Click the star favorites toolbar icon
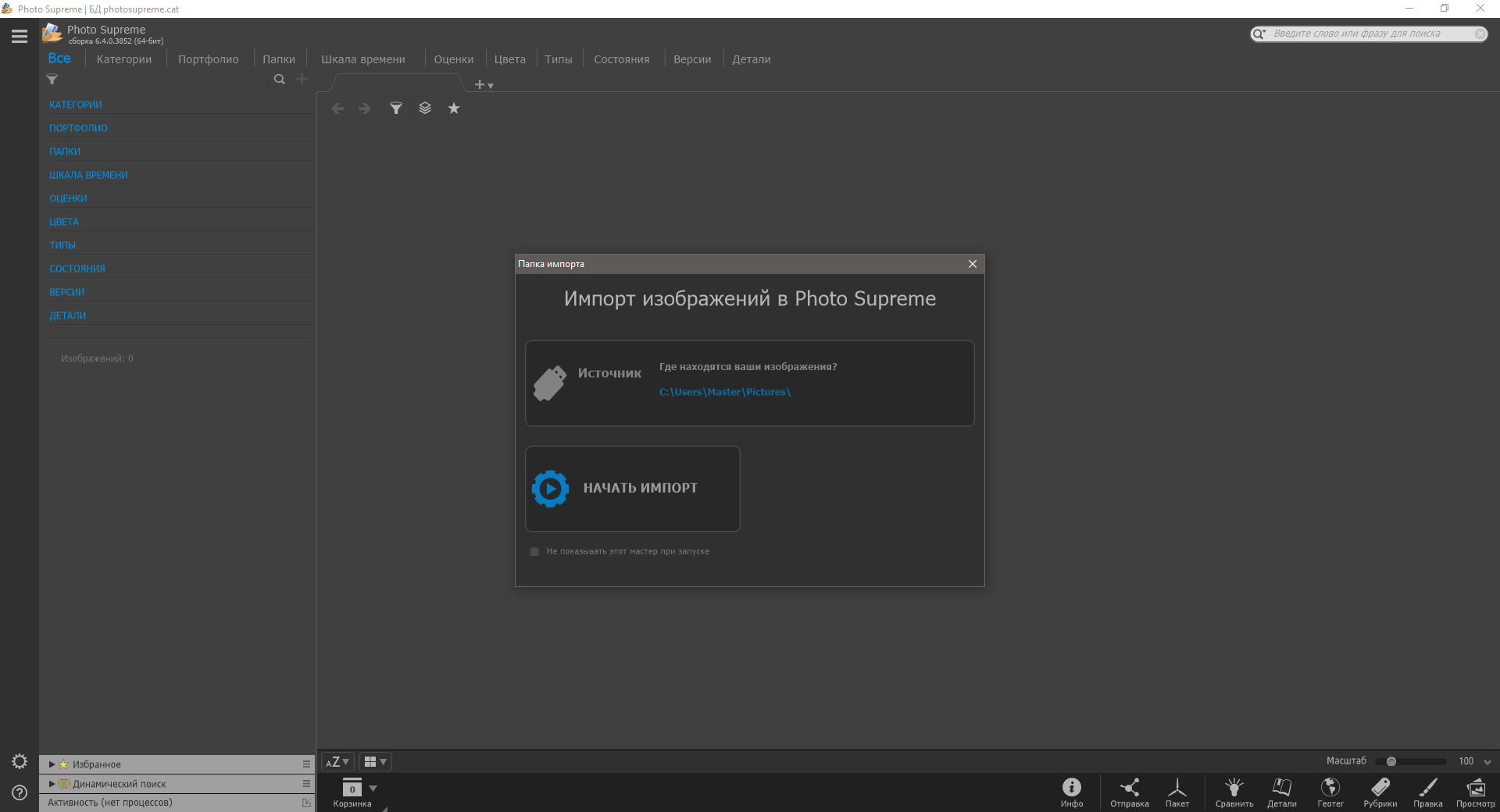Viewport: 1500px width, 812px height. [x=454, y=109]
